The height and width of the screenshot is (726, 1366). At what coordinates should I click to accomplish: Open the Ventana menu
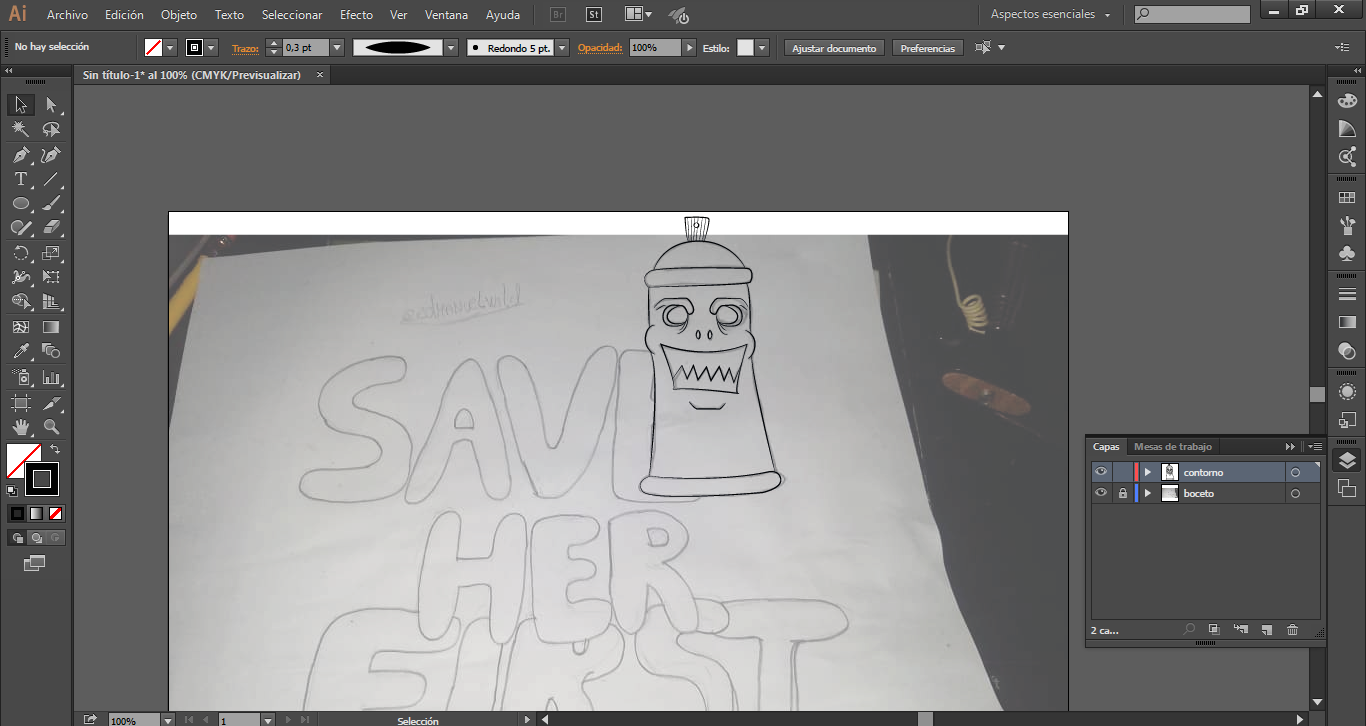click(x=447, y=15)
